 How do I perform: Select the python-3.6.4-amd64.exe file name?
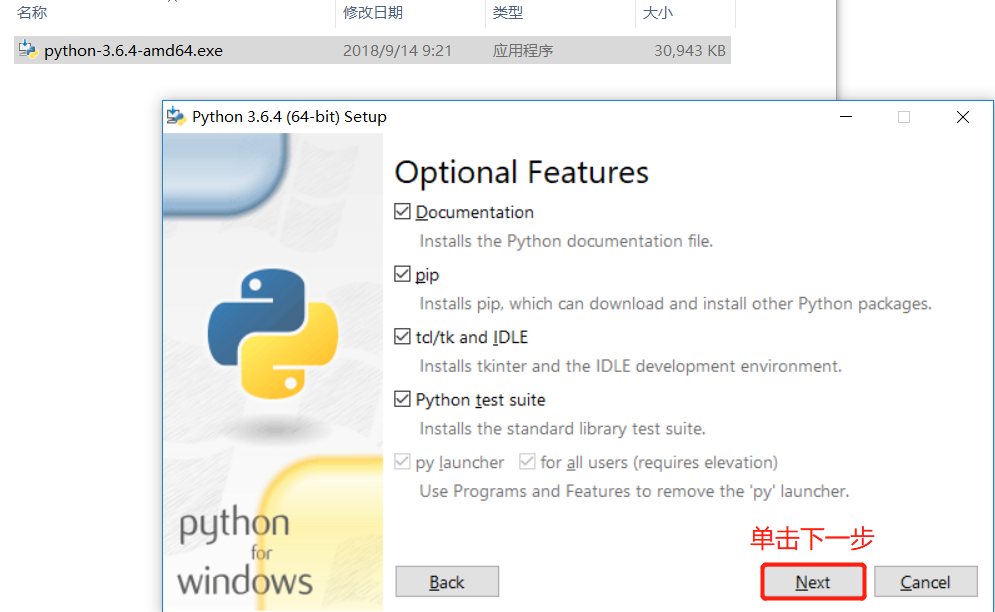[133, 50]
